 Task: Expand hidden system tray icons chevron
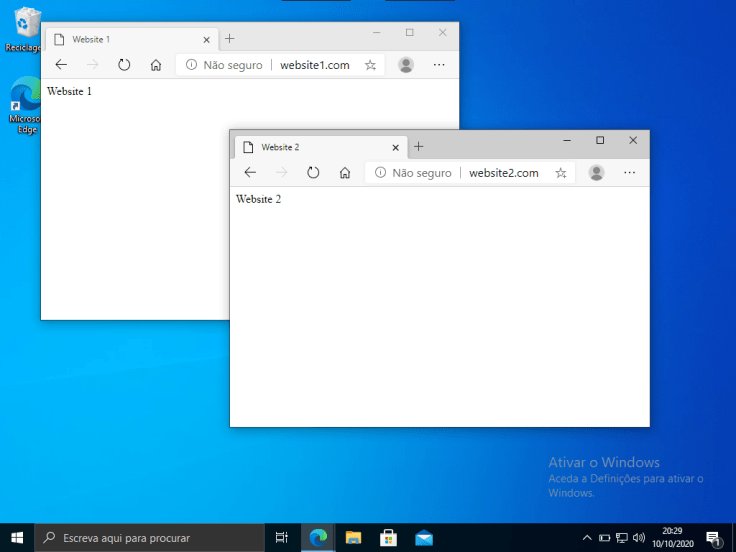click(x=587, y=538)
